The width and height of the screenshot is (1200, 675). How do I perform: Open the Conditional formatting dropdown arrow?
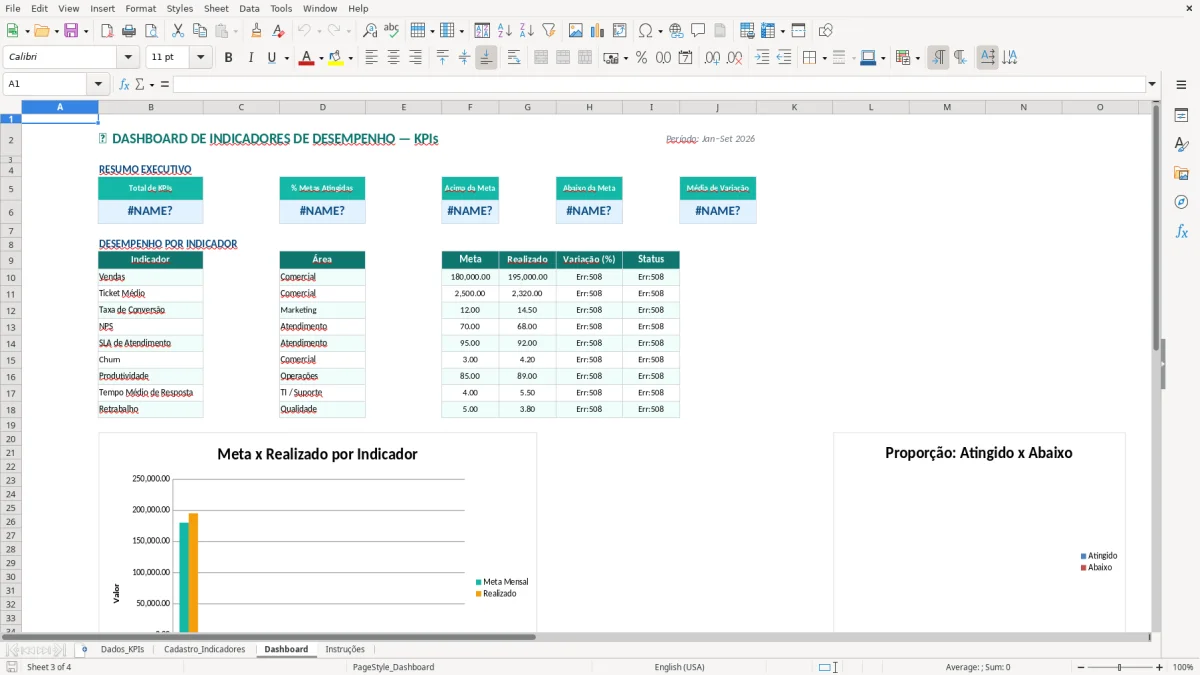click(x=917, y=58)
